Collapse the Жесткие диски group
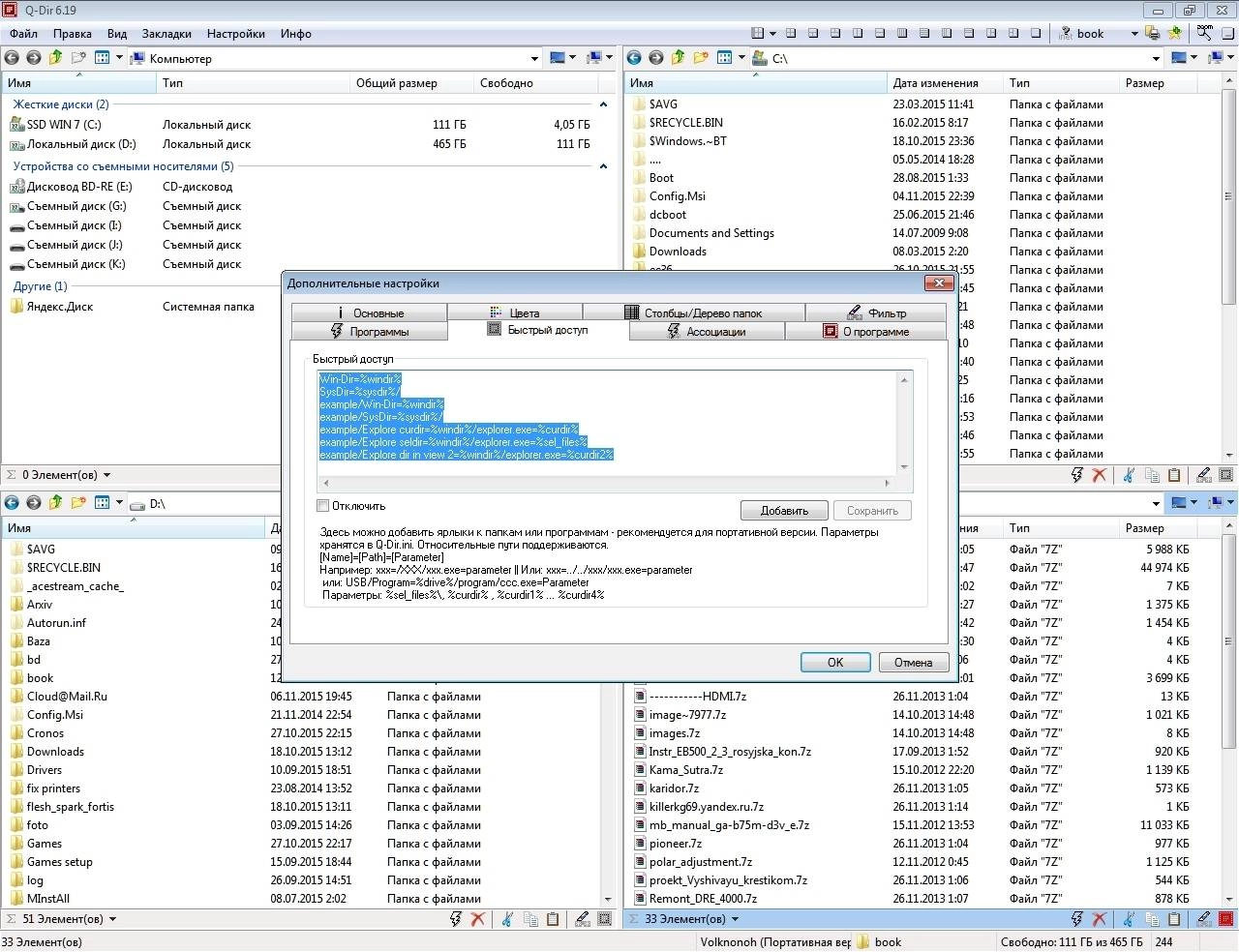This screenshot has width=1239, height=952. [x=603, y=104]
